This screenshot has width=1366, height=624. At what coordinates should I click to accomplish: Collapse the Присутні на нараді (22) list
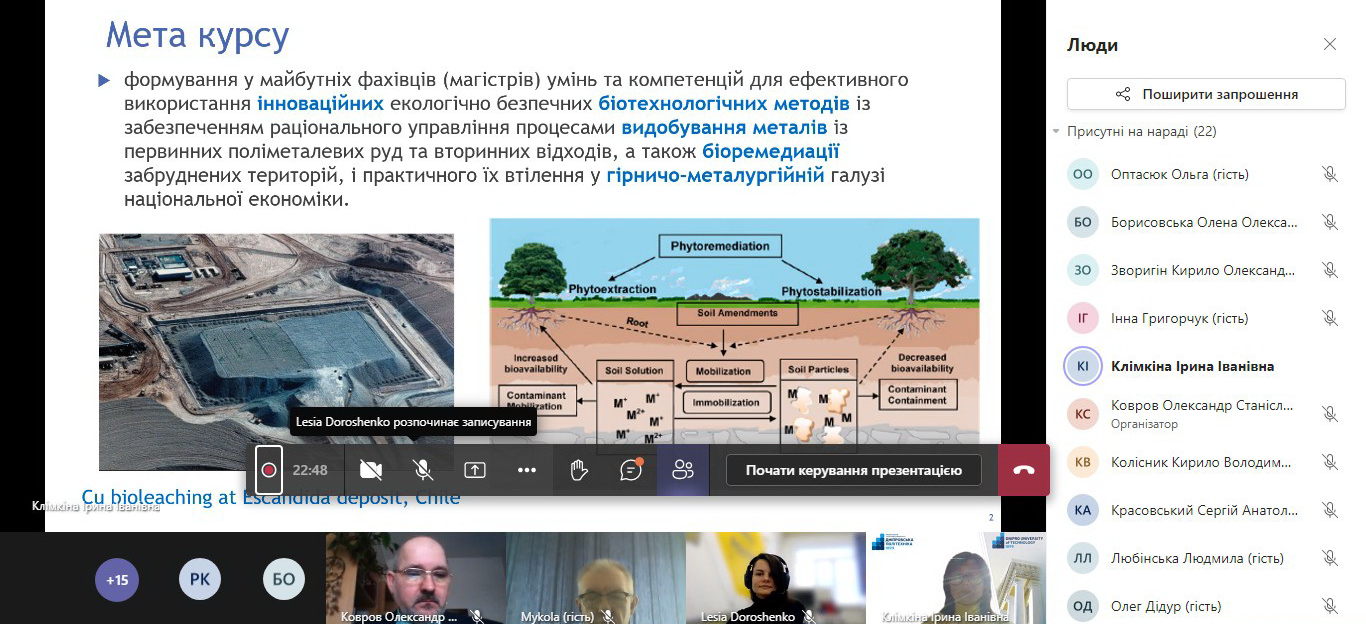click(1056, 132)
